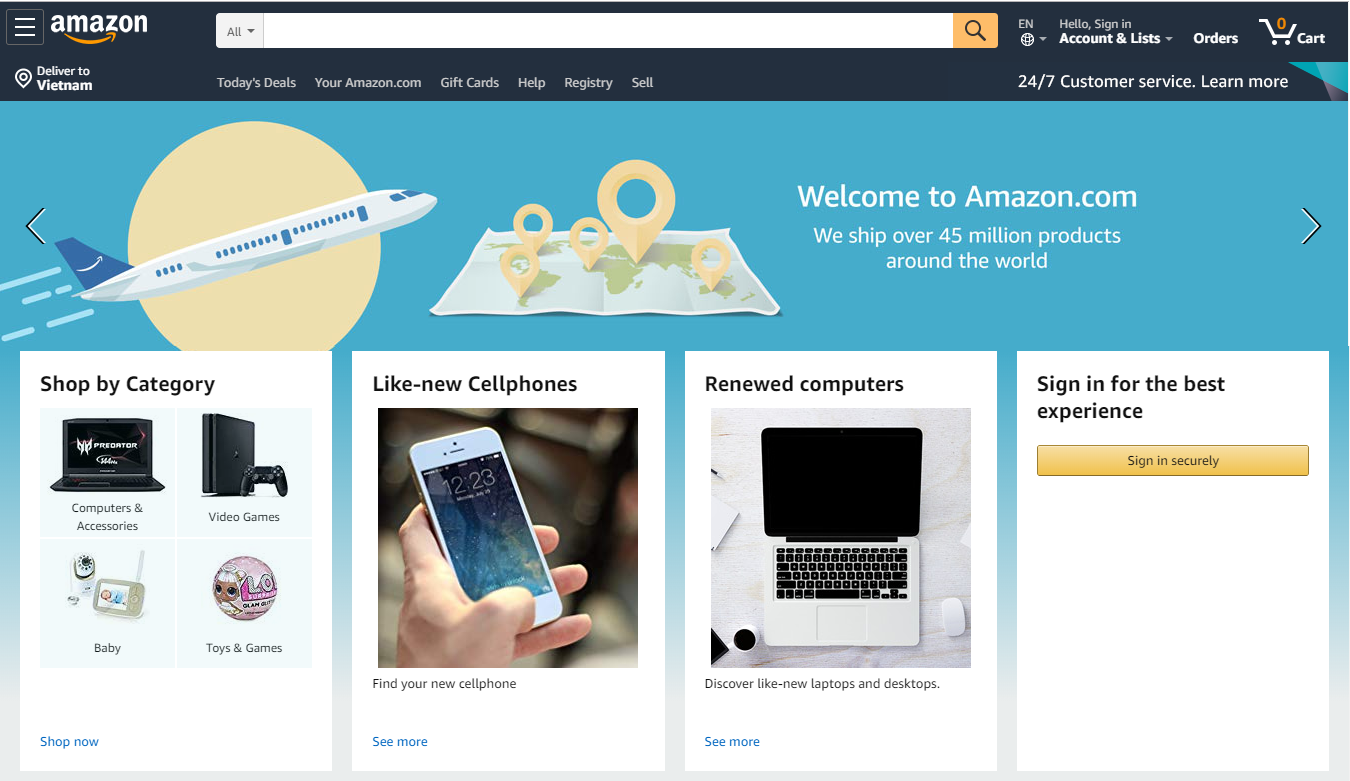Open Today's Deals in navigation bar
Image resolution: width=1350 pixels, height=781 pixels.
tap(256, 83)
